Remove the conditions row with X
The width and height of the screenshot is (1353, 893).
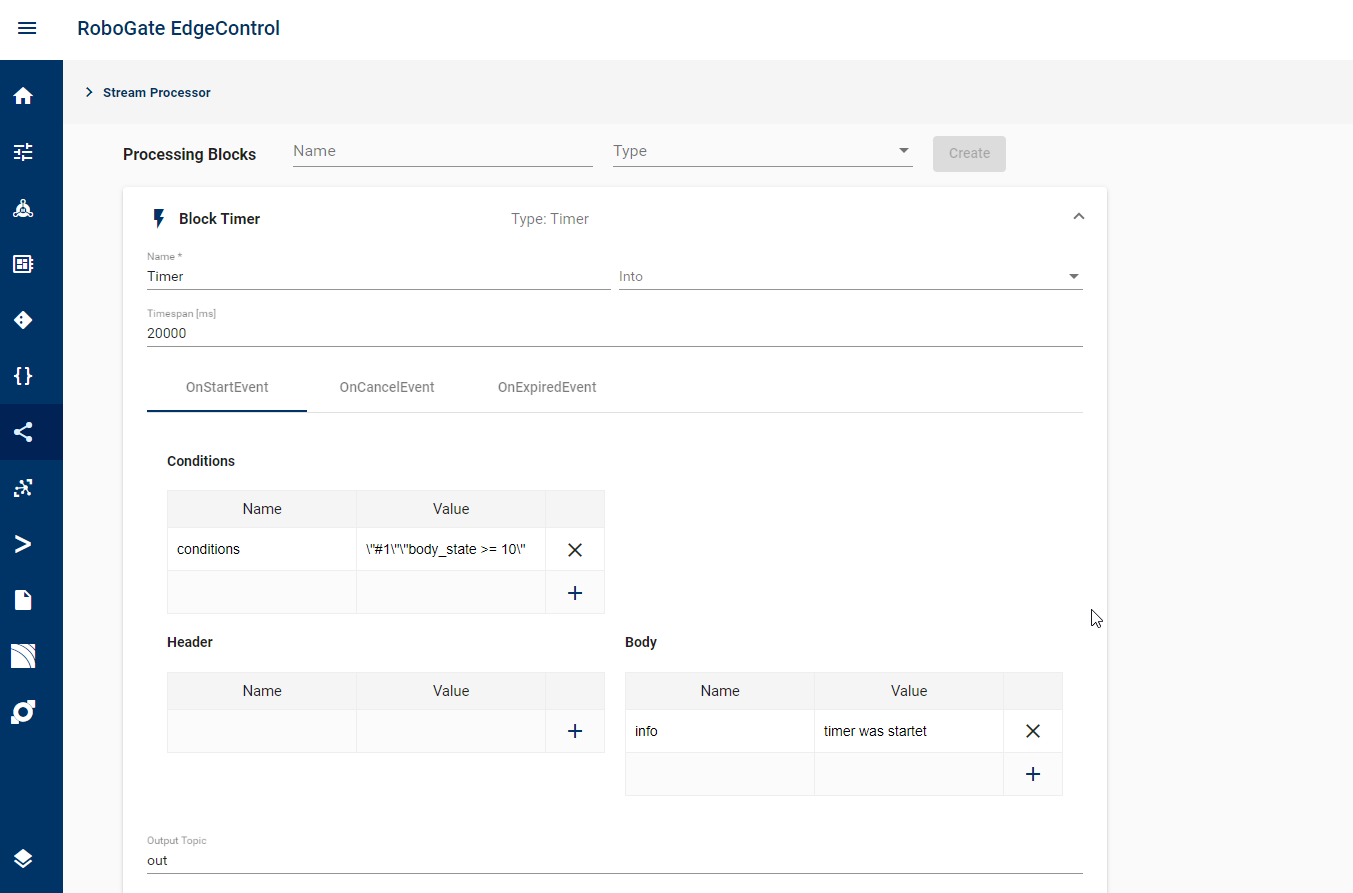coord(575,549)
